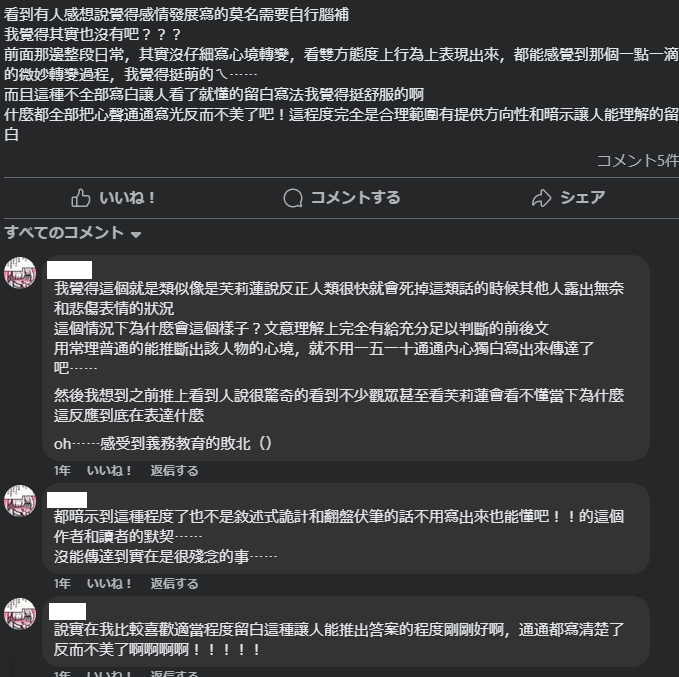Click the dropdown triangle beside すべてのコメント

point(136,235)
